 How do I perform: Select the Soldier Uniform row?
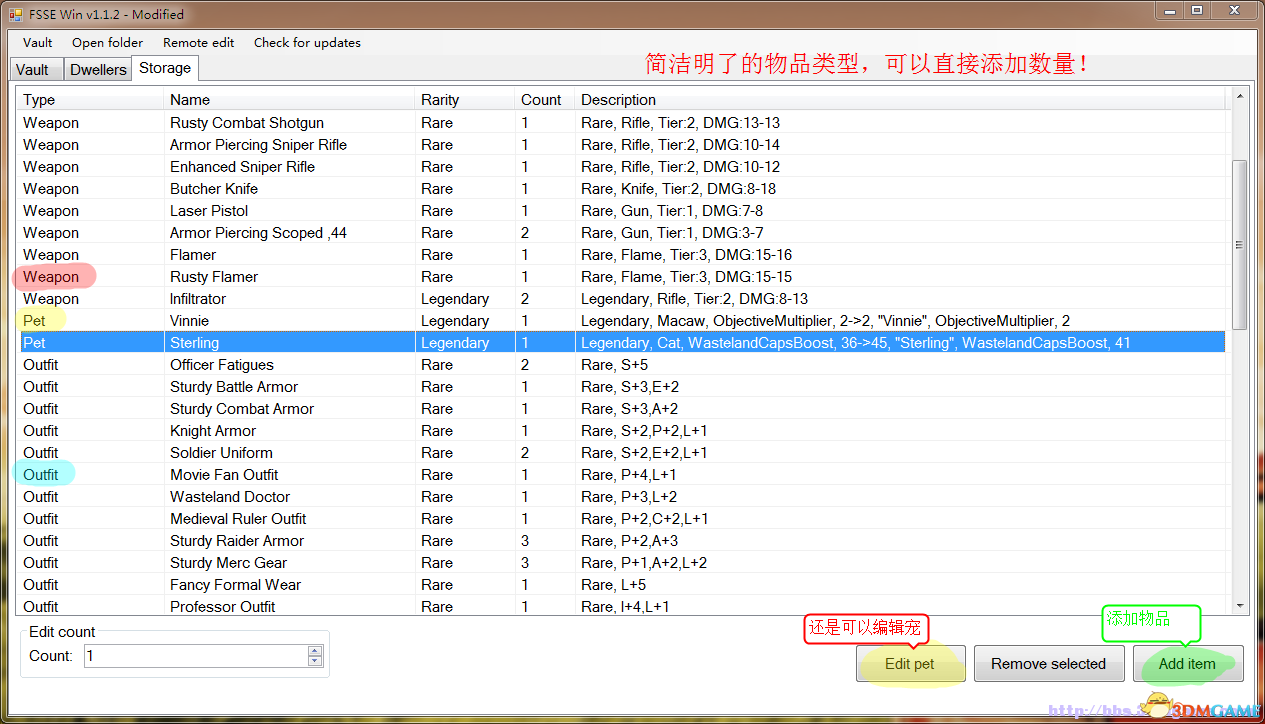pos(621,453)
